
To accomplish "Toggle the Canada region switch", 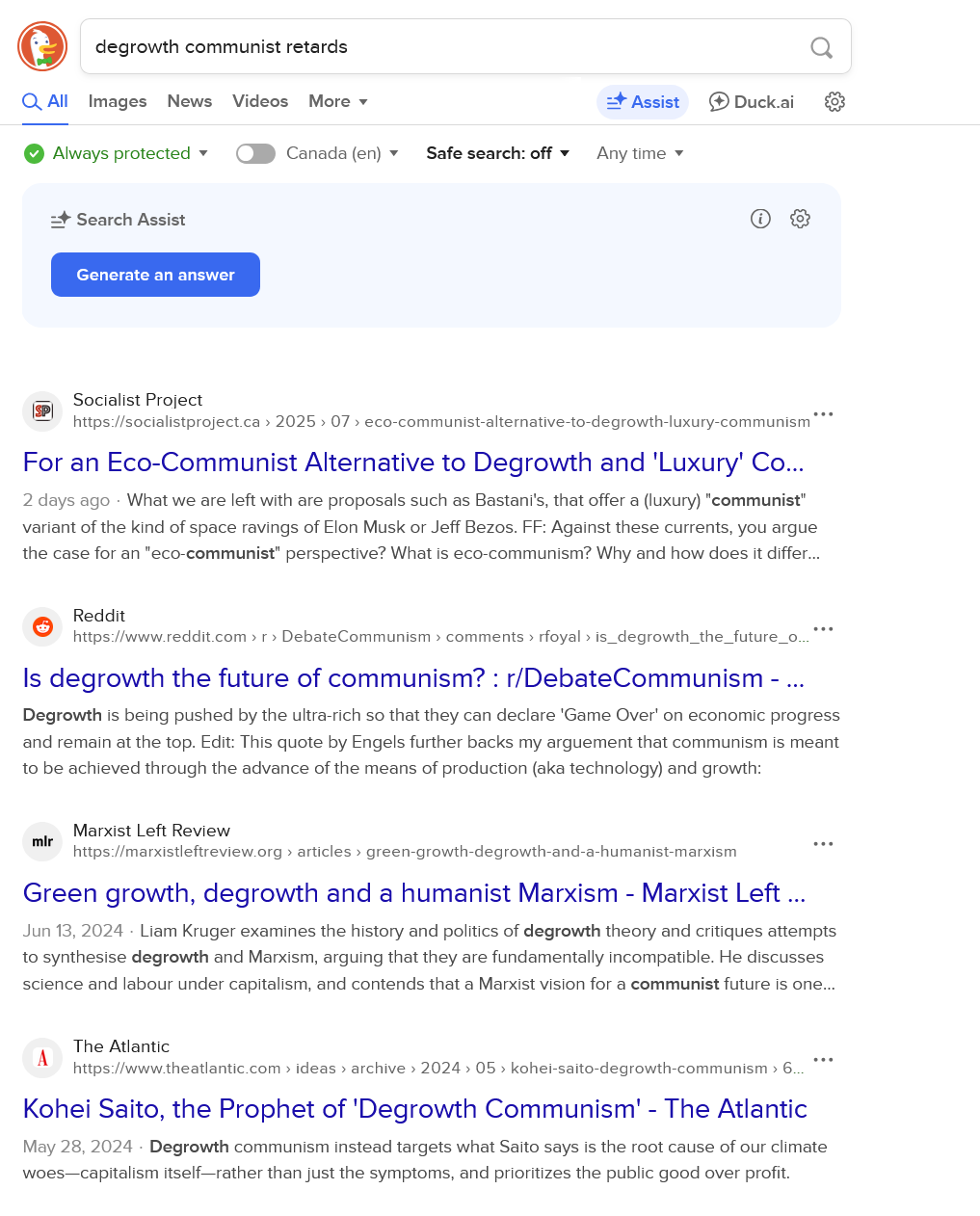I will (x=255, y=153).
